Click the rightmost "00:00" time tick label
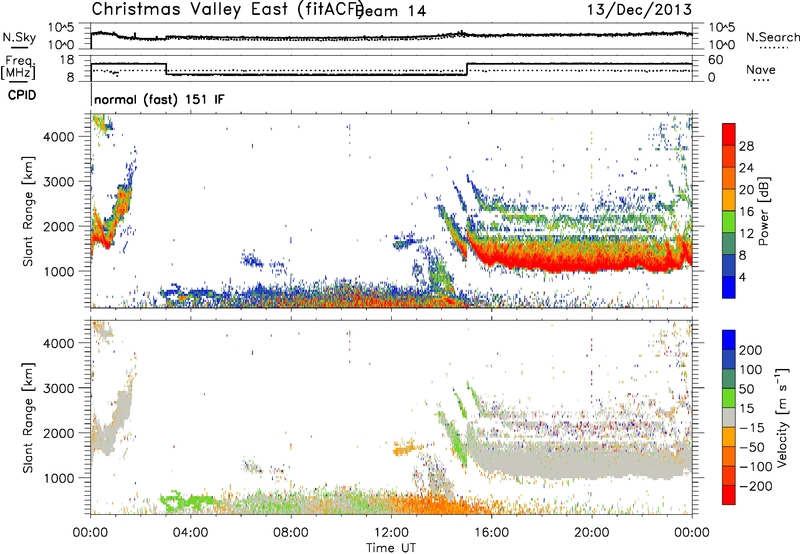800x554 pixels. click(692, 533)
